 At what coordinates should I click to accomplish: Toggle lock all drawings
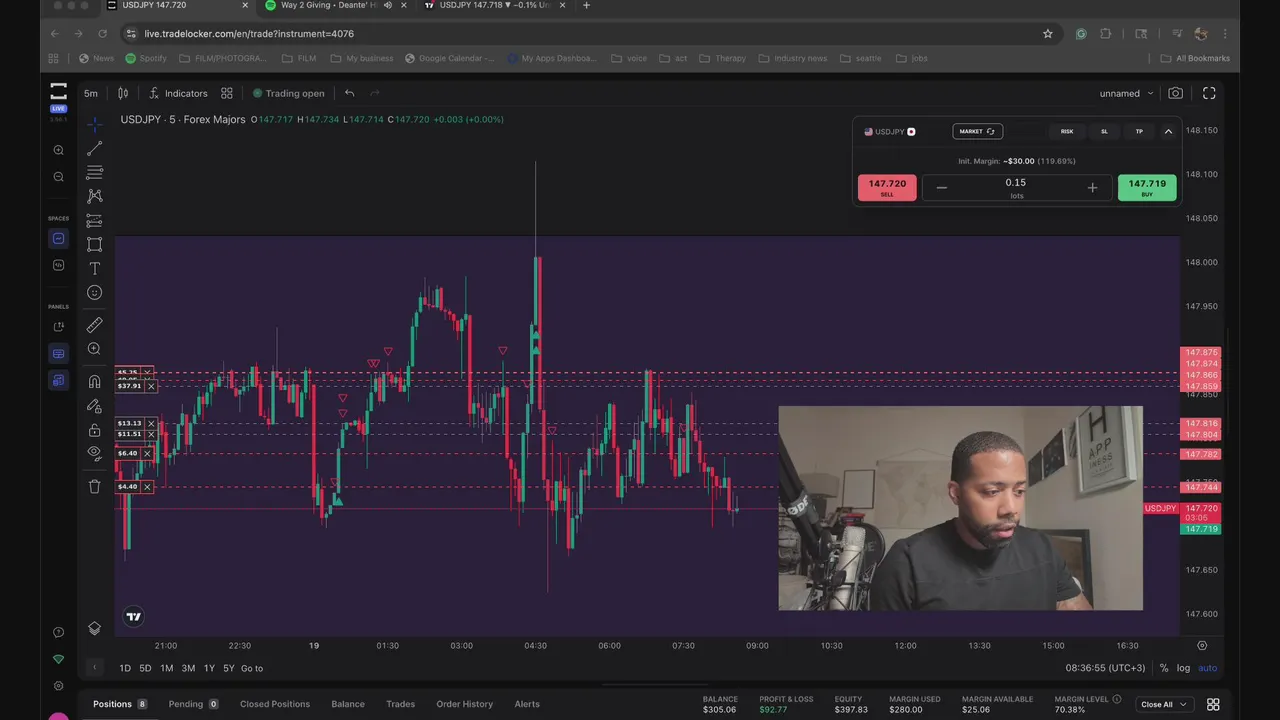click(94, 429)
